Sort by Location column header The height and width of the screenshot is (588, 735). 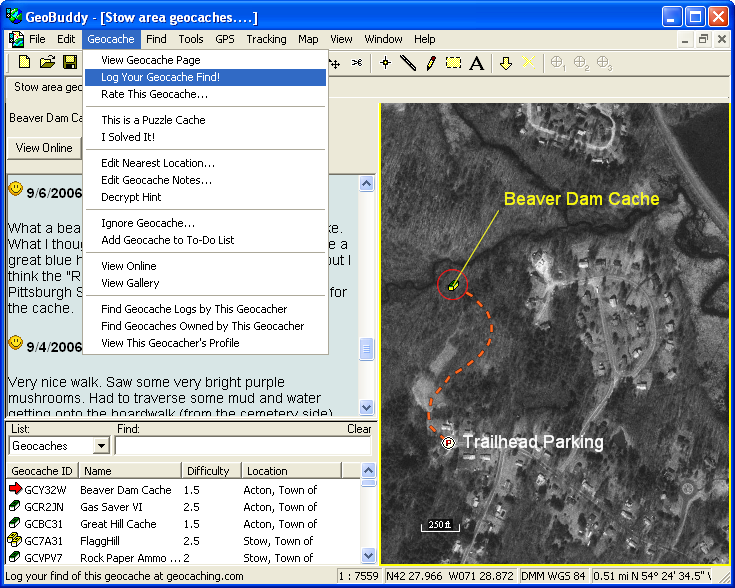point(292,471)
